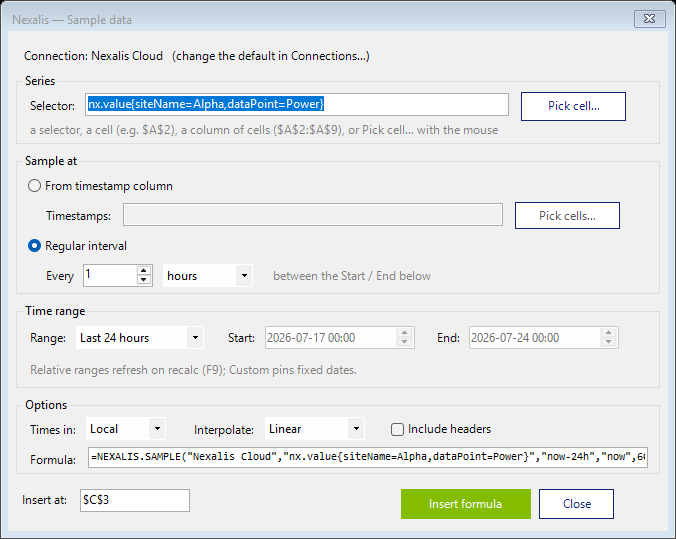Image resolution: width=676 pixels, height=539 pixels.
Task: Click 'between the Start / End below' text
Action: click(x=352, y=276)
